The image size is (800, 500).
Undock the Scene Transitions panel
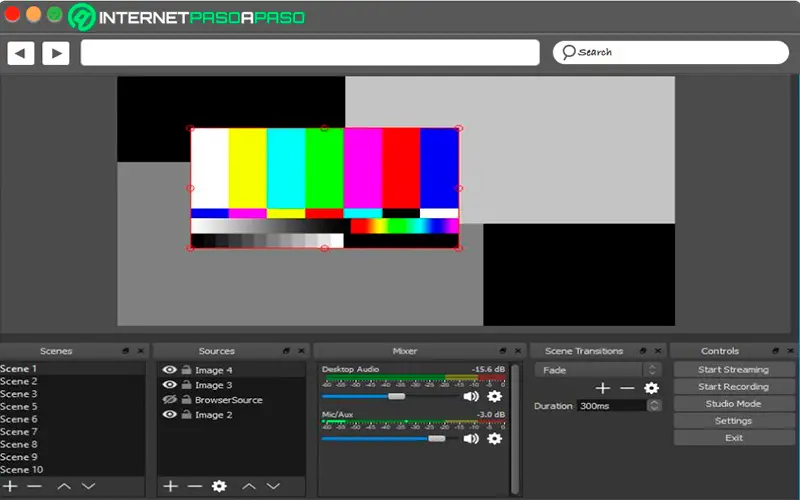pyautogui.click(x=643, y=351)
